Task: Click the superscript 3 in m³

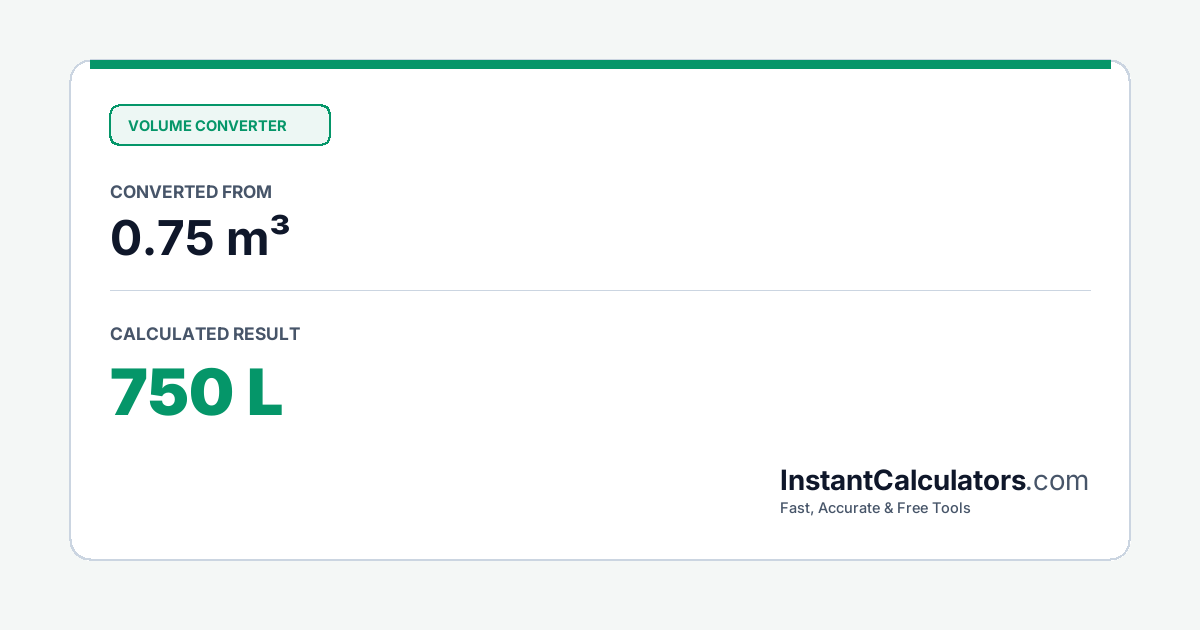Action: pyautogui.click(x=282, y=227)
